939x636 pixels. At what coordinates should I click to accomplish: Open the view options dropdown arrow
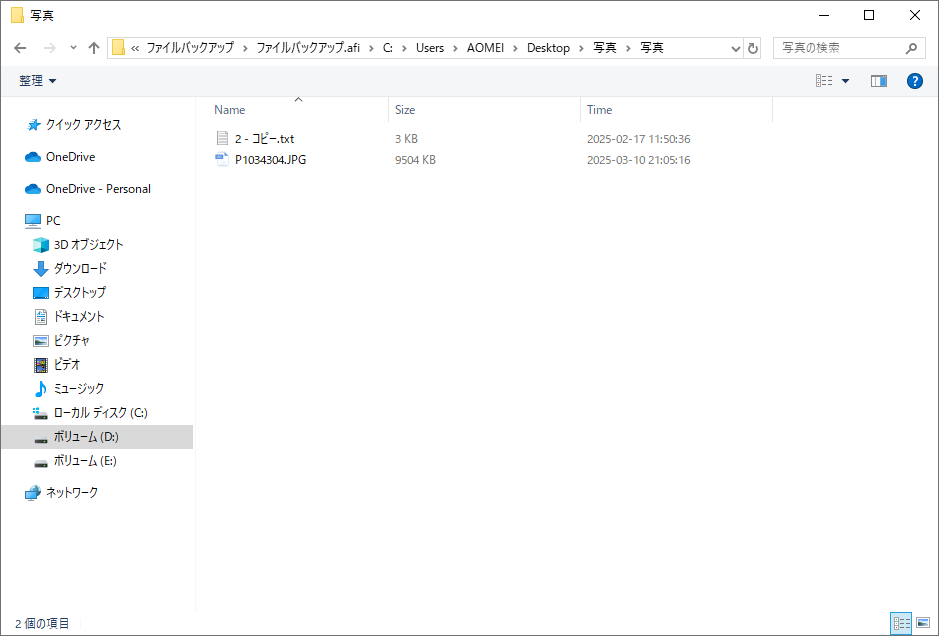[846, 81]
